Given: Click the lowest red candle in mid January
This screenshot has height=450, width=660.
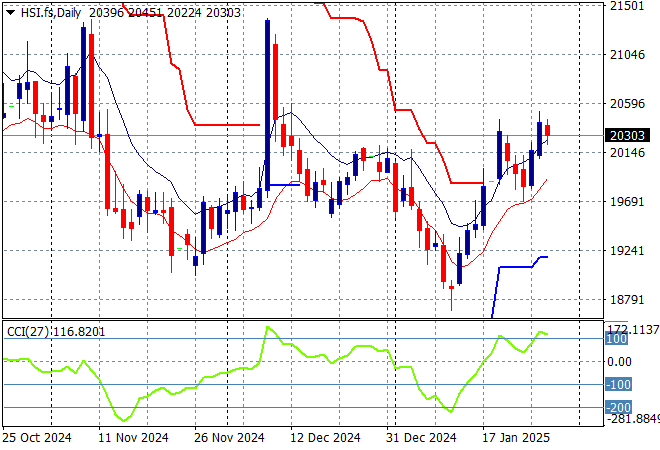Looking at the screenshot, I should [x=452, y=288].
